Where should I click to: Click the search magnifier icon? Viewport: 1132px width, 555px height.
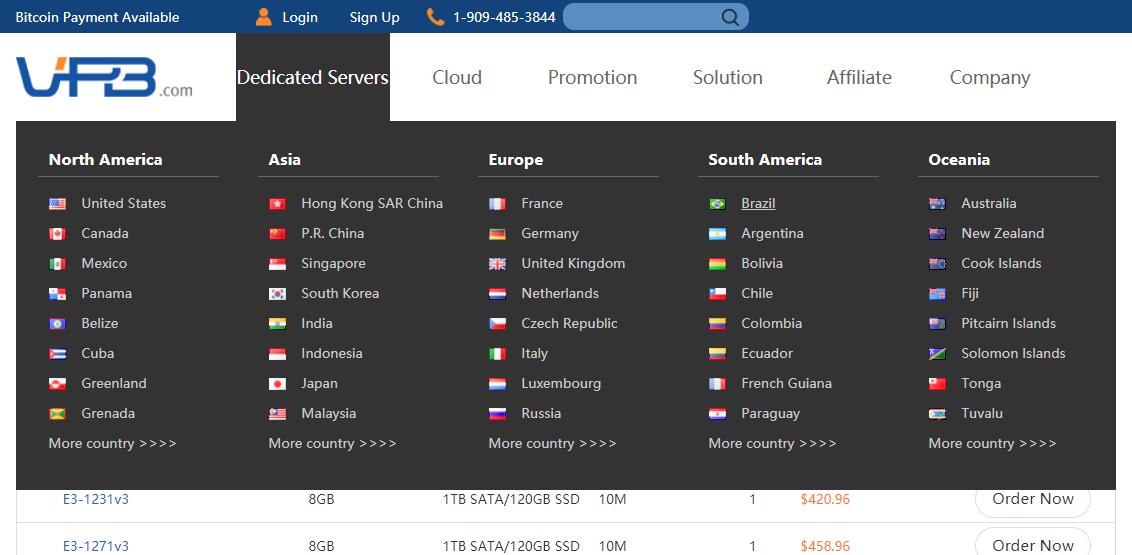point(730,17)
